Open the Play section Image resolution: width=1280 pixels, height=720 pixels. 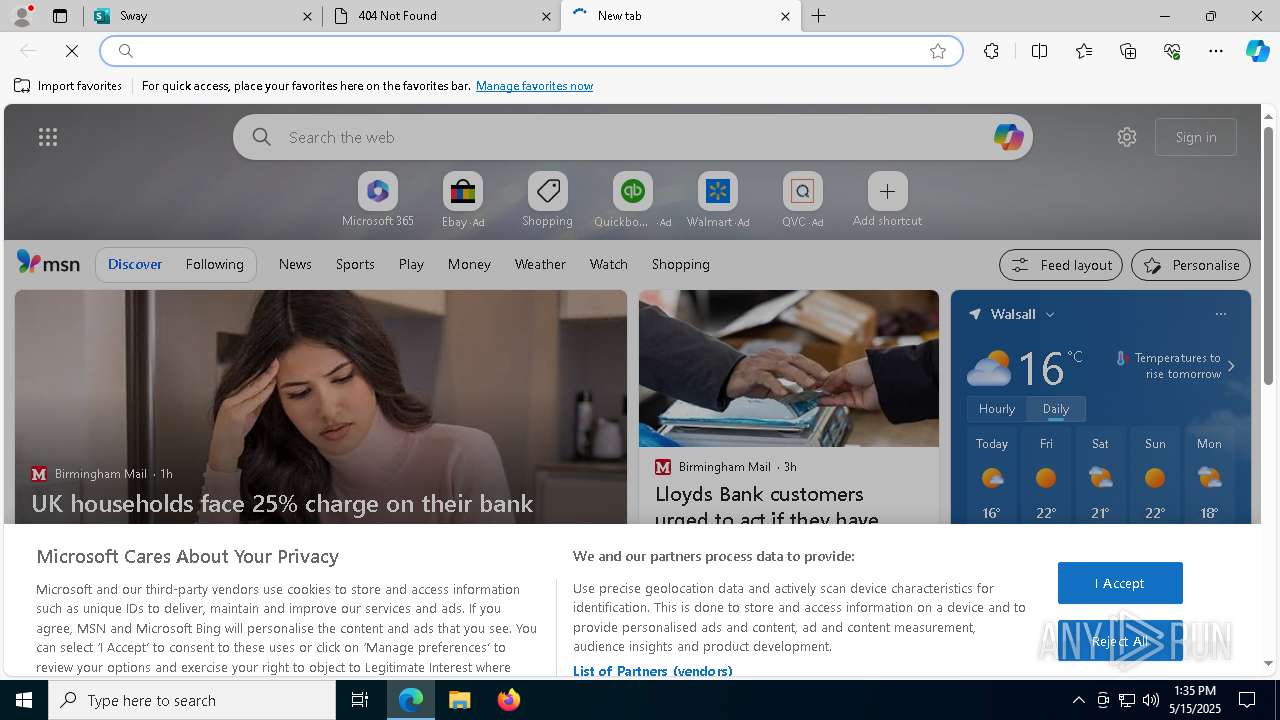(411, 264)
